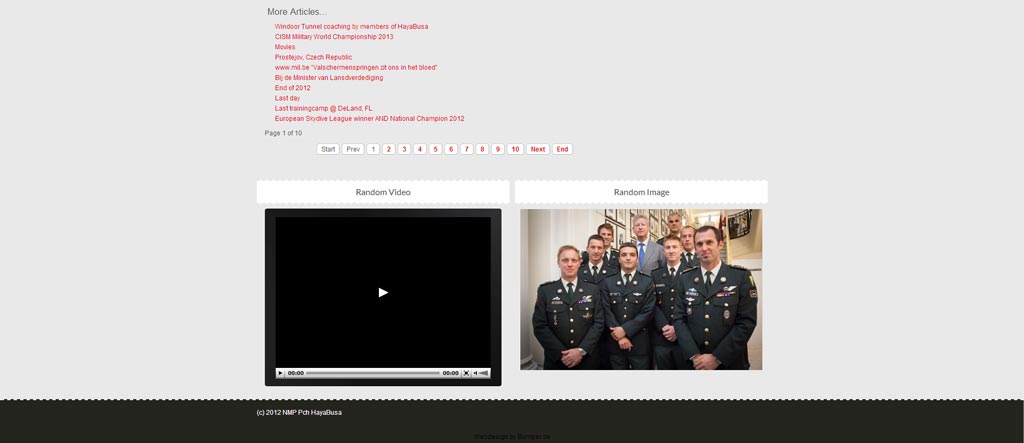The height and width of the screenshot is (443, 1024).
Task: Open 'CISM Military World Championship 2013' article
Action: point(334,37)
